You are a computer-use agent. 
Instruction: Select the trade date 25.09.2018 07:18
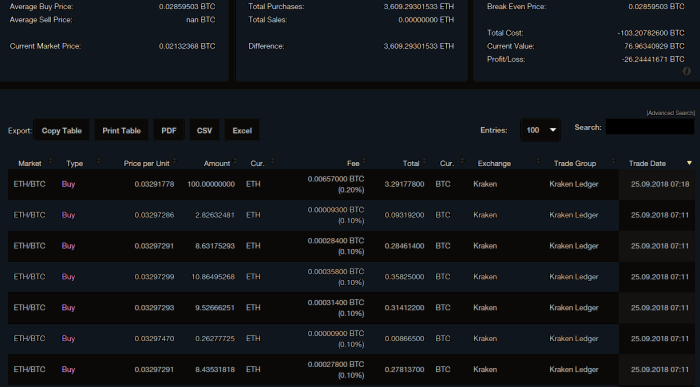[x=660, y=184]
